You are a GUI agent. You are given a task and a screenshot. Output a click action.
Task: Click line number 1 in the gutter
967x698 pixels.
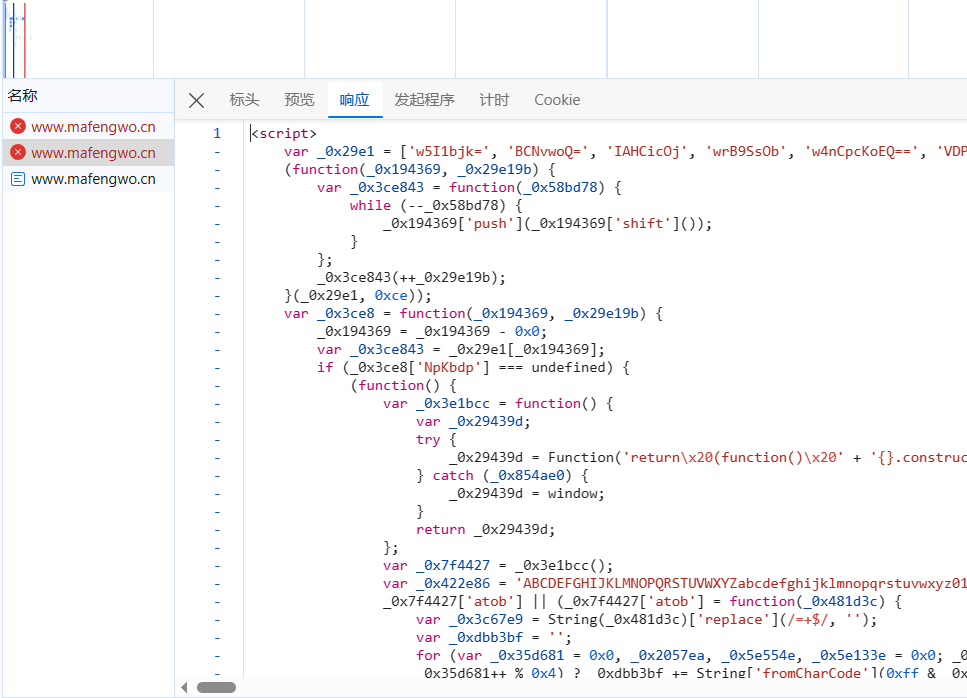(216, 133)
